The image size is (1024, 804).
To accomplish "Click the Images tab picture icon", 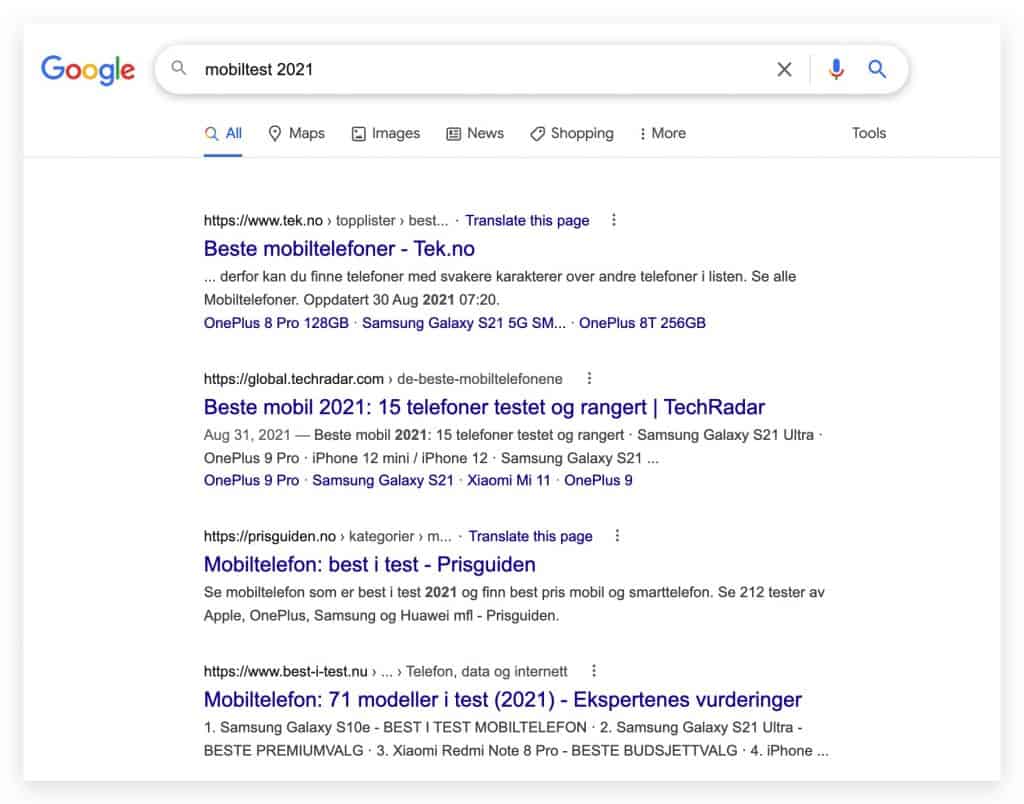I will coord(359,134).
